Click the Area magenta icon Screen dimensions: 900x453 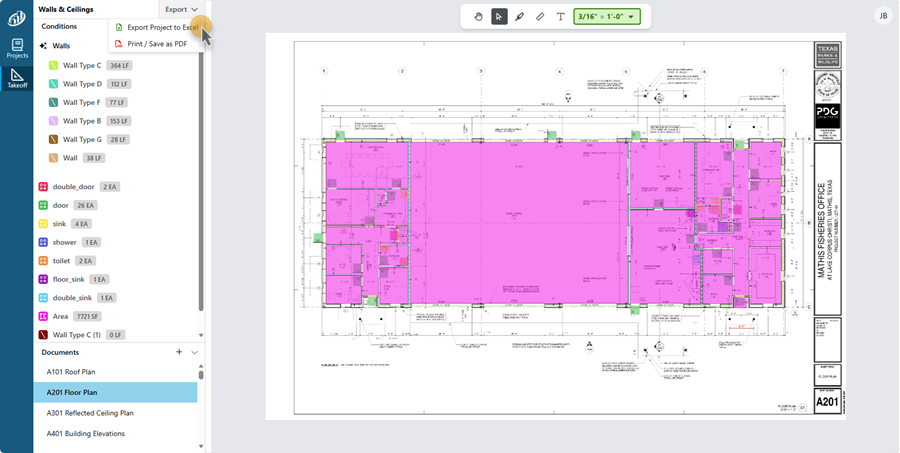point(43,316)
